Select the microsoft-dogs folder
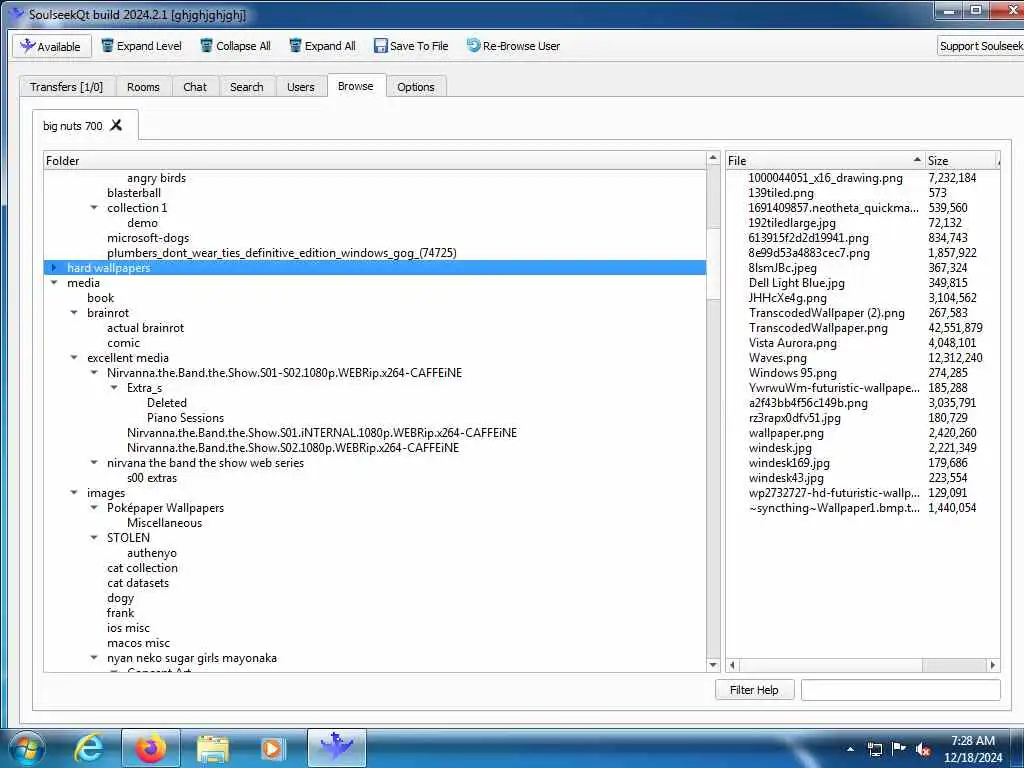The width and height of the screenshot is (1024, 768). 148,238
